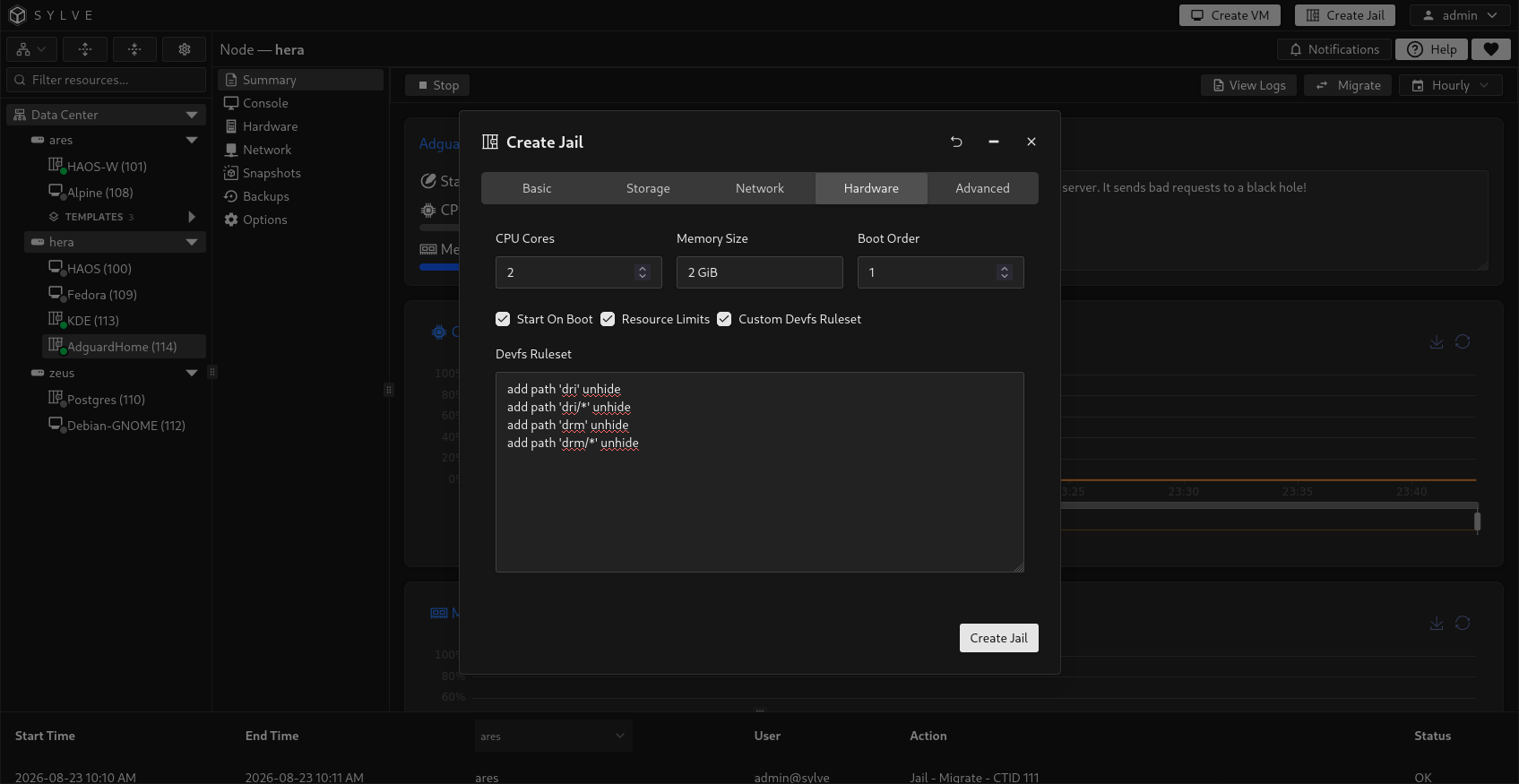Click the refresh icon on the CPU chart
The height and width of the screenshot is (784, 1519).
point(1463,341)
